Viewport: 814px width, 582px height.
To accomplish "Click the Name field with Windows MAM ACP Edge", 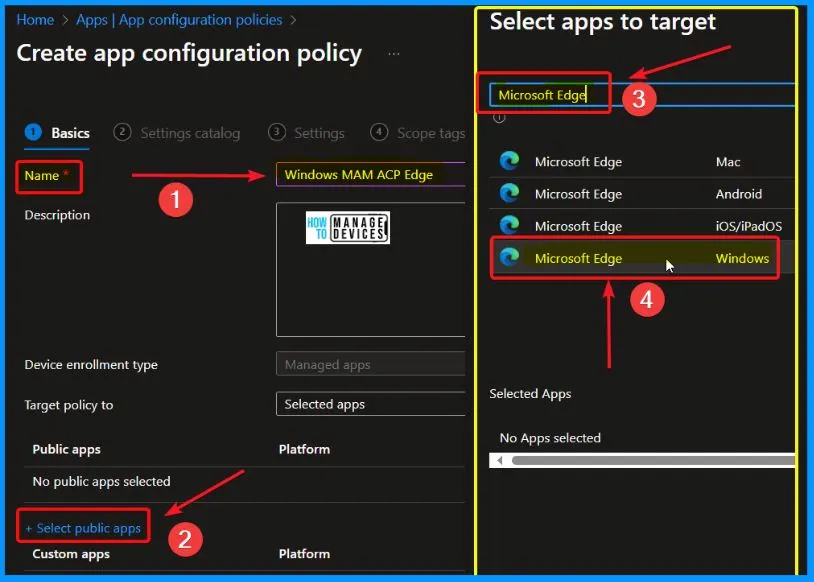I will click(371, 174).
